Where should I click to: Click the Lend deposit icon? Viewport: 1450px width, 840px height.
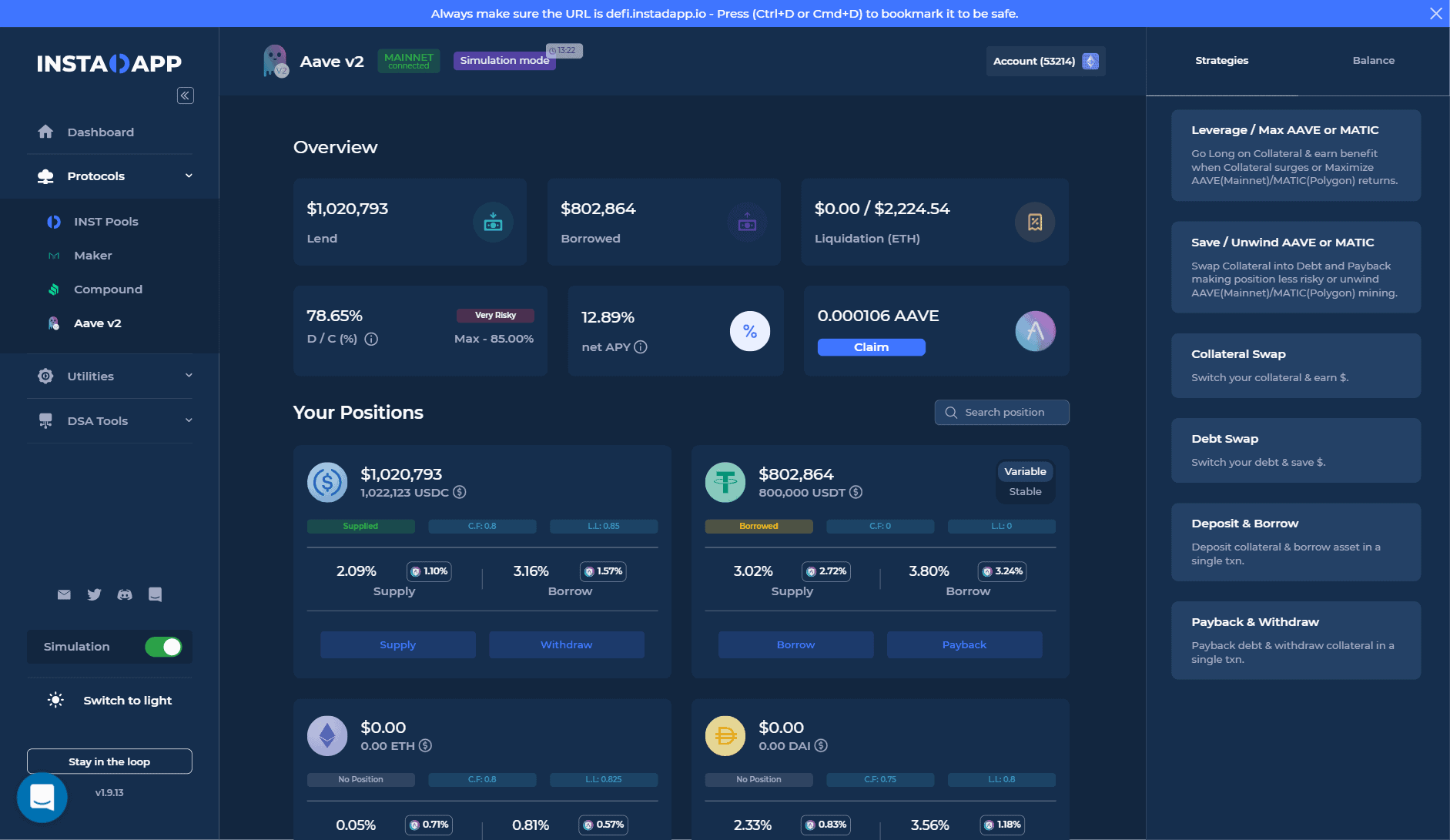point(493,223)
